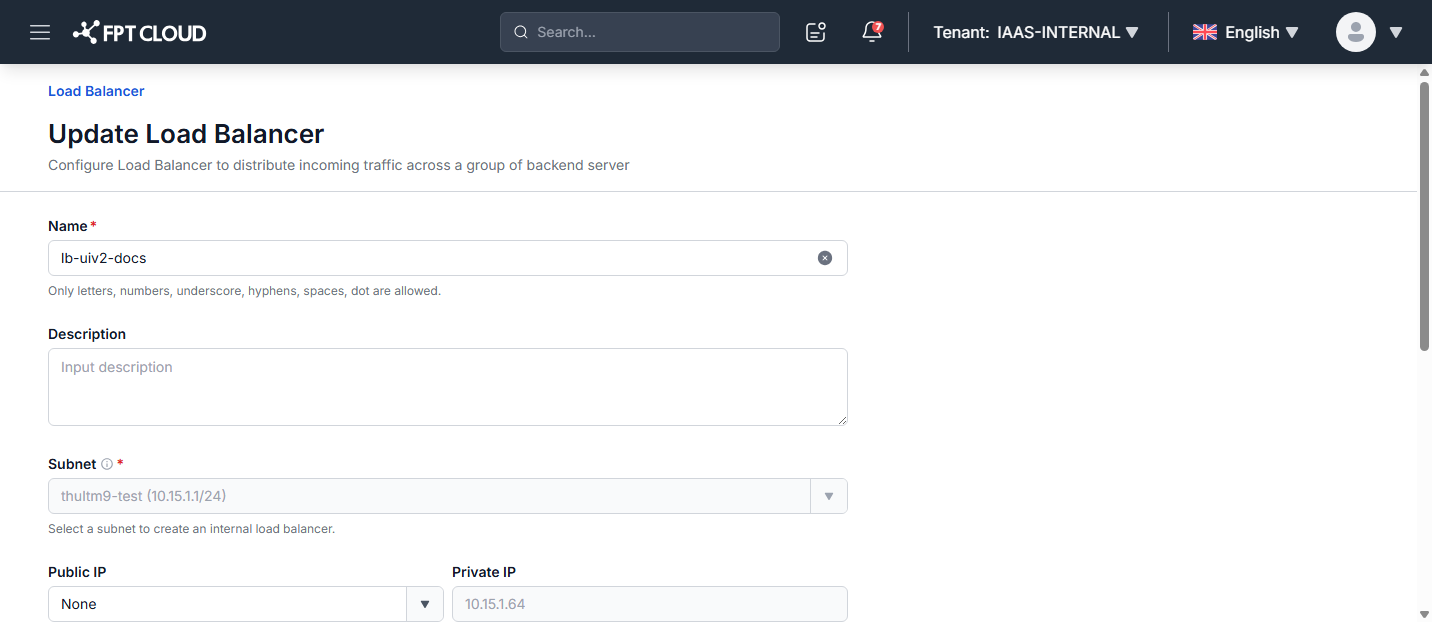Click the Subnet info icon

coord(107,464)
